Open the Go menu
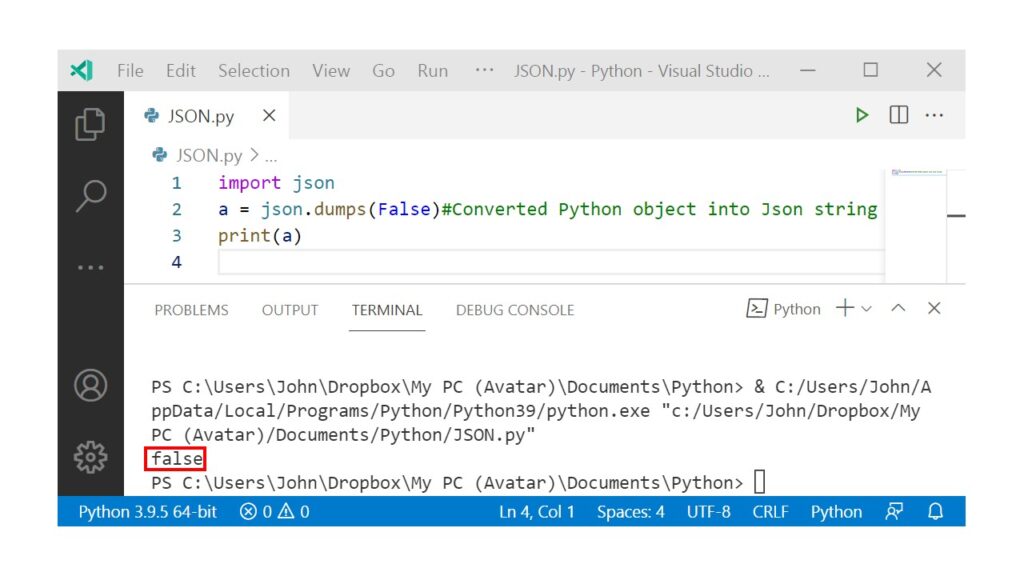Image resolution: width=1024 pixels, height=576 pixels. (383, 71)
